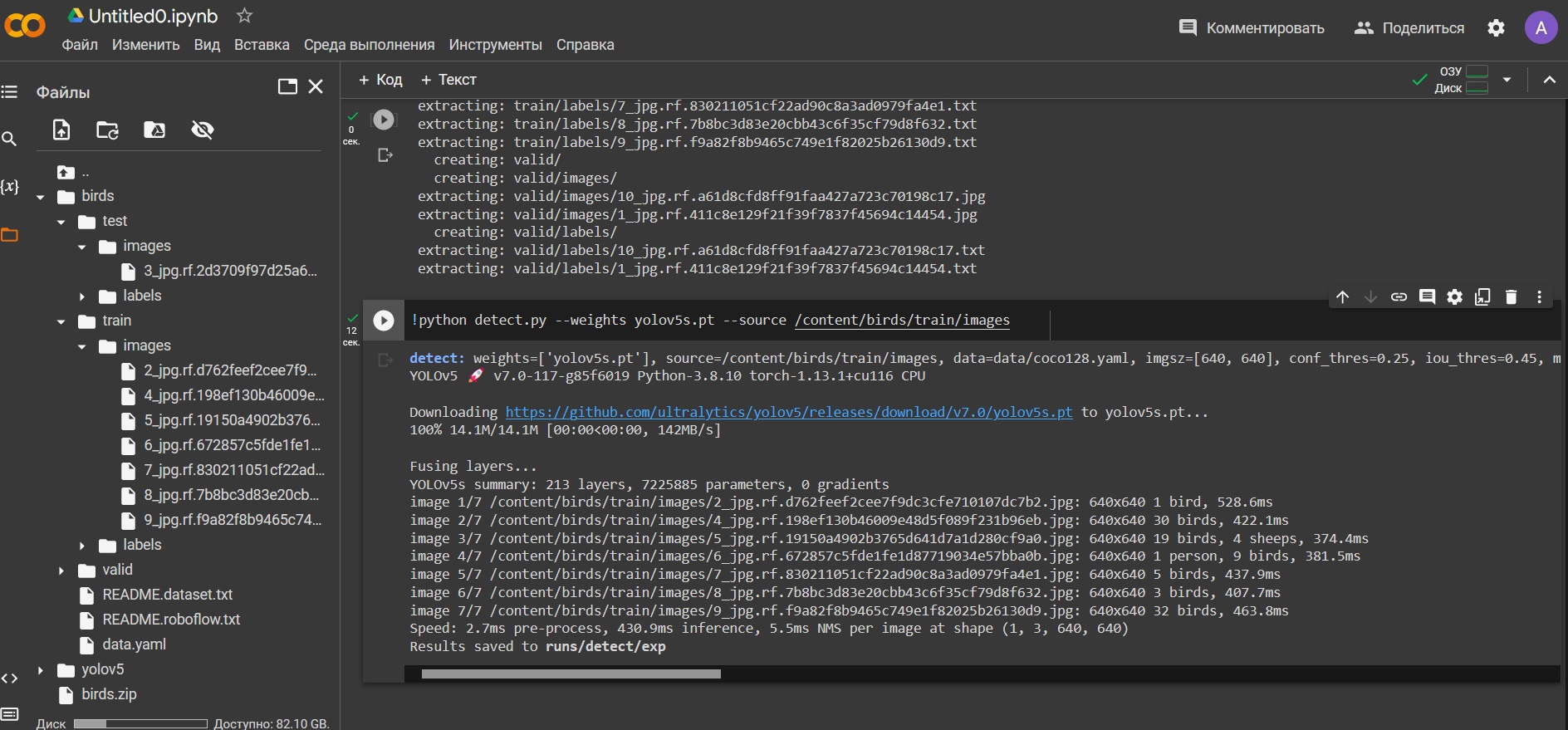Open the variables {x} sidebar icon
1568x730 pixels.
tap(9, 186)
